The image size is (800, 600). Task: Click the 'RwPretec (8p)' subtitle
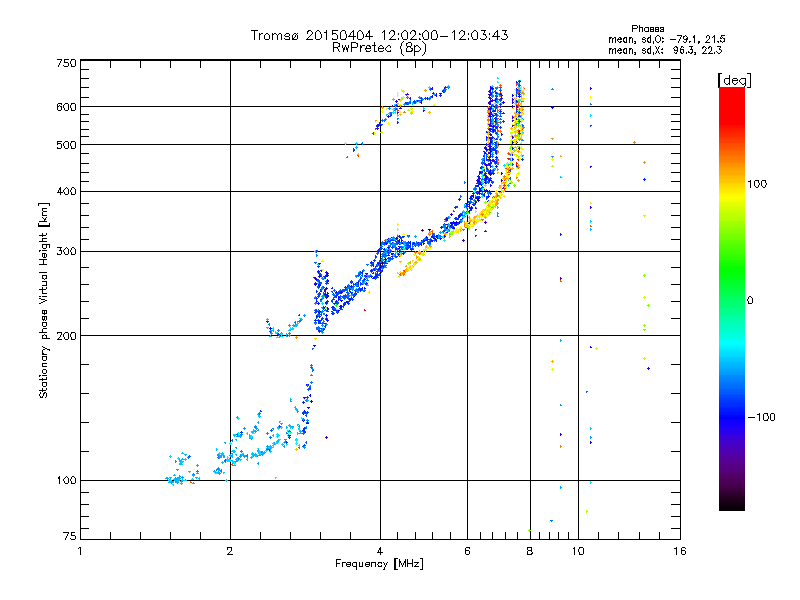[379, 48]
